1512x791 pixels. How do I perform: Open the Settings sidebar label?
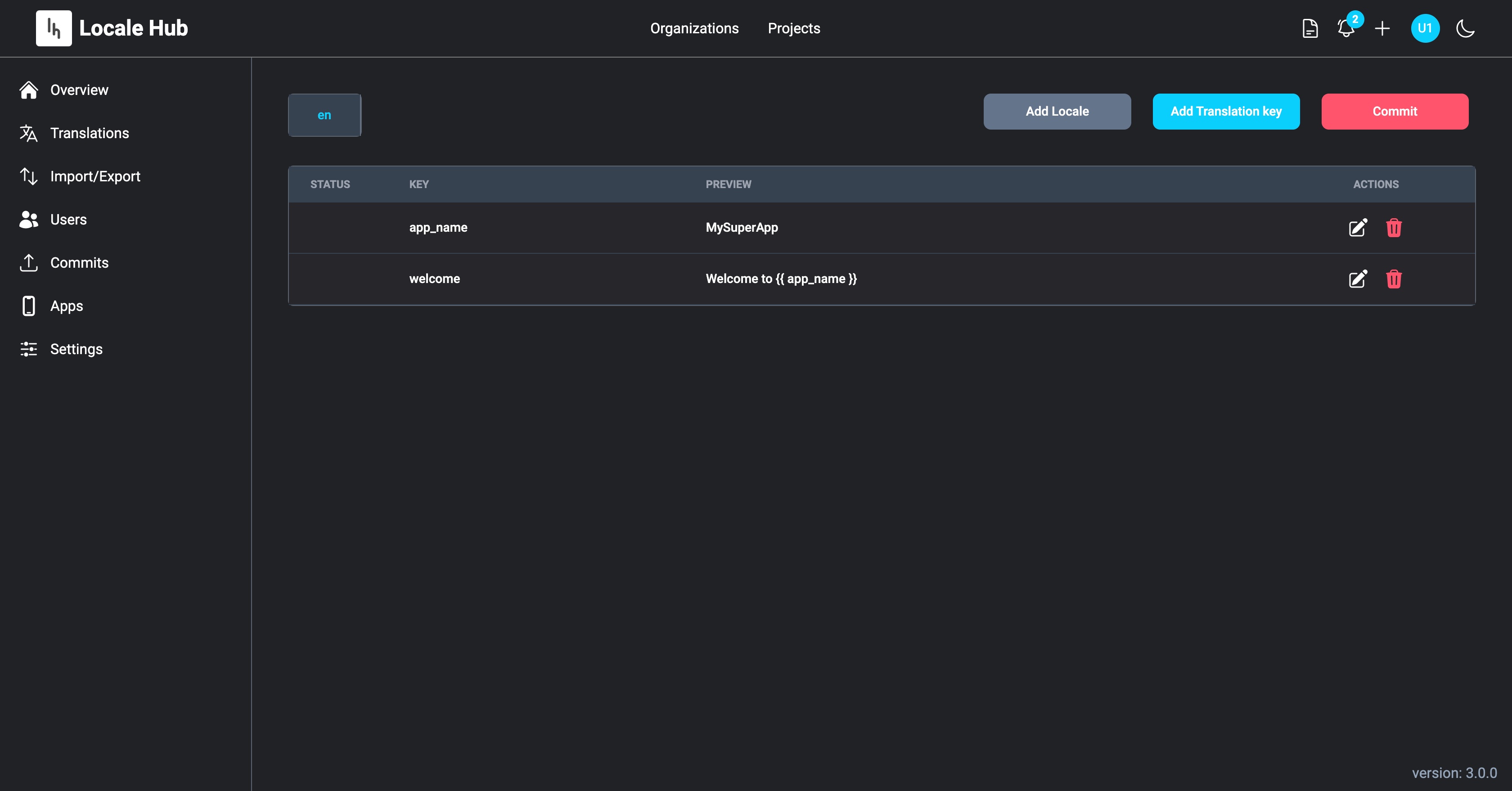point(76,349)
